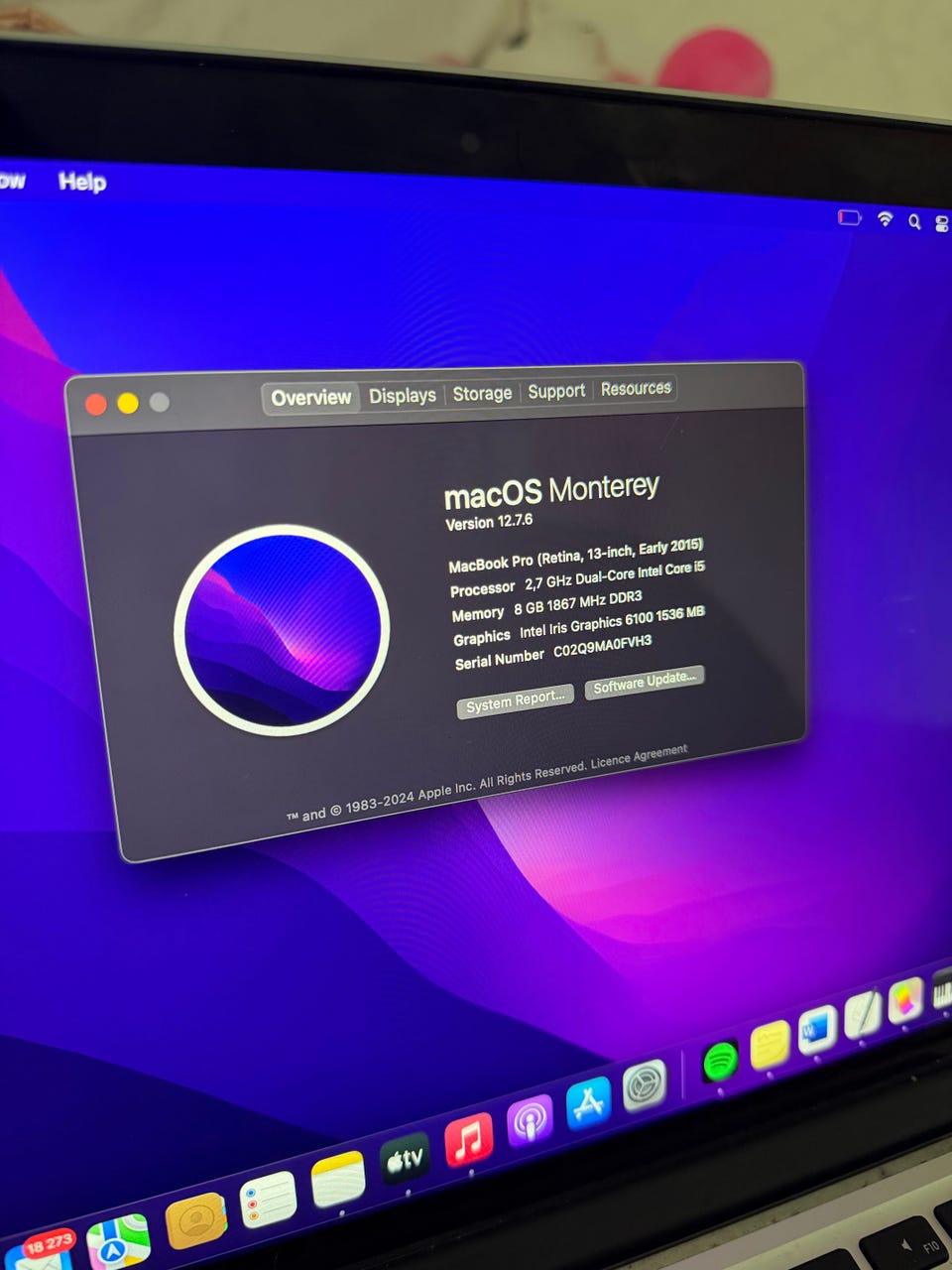Open the Help menu
Screen dimensions: 952x1270
point(81,182)
